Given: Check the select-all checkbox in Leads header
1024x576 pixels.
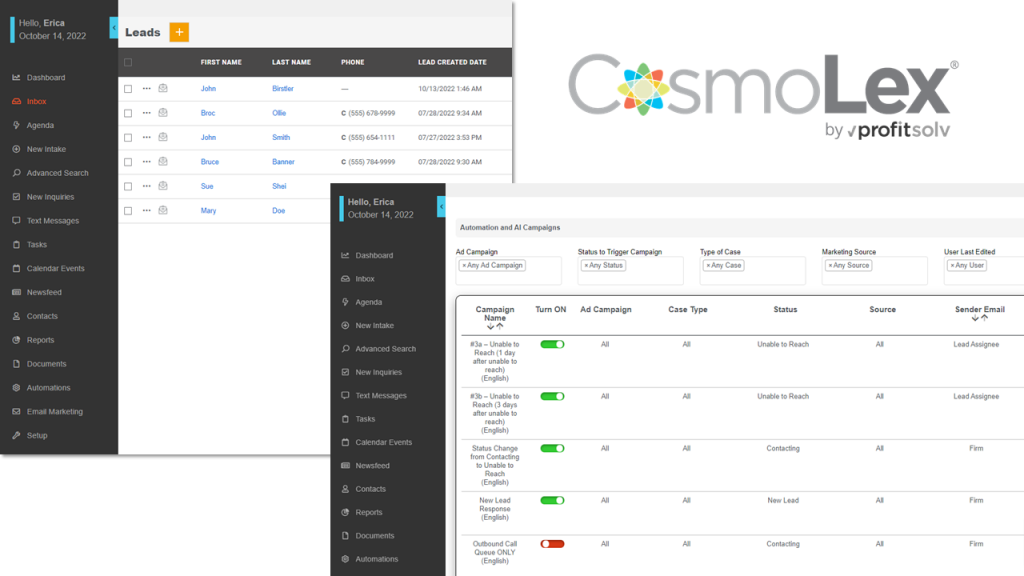Looking at the screenshot, I should (128, 62).
